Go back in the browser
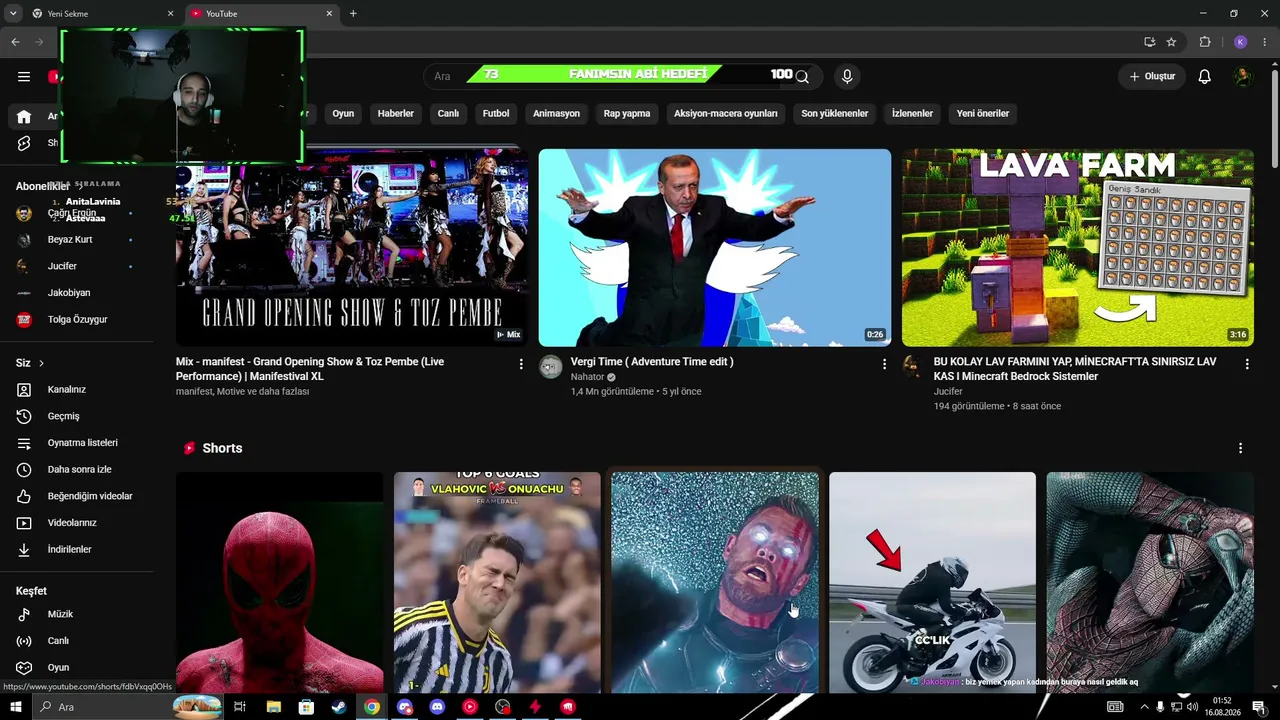 [x=15, y=42]
